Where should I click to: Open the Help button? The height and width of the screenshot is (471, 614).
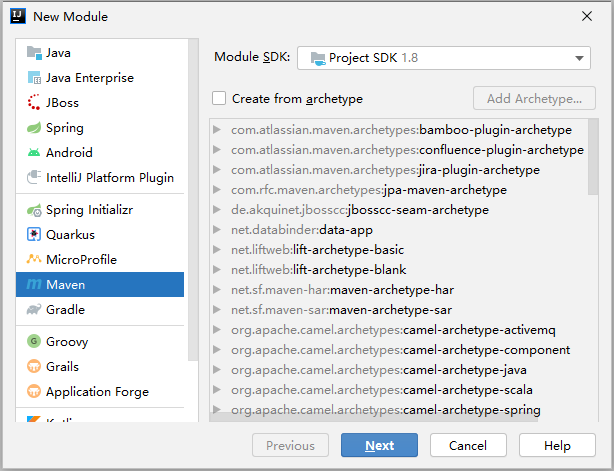pos(557,446)
